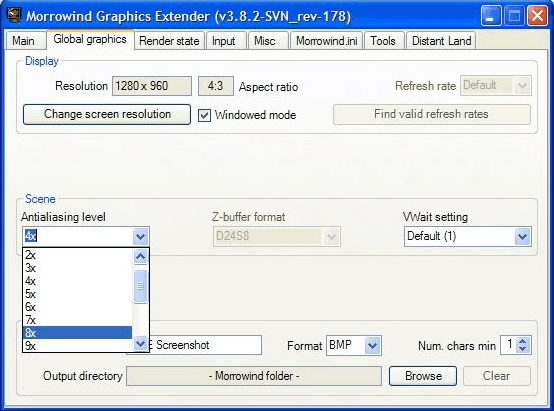Maximize the Morrowind Graphics Extender window
Viewport: 554px width, 411px height.
514,16
